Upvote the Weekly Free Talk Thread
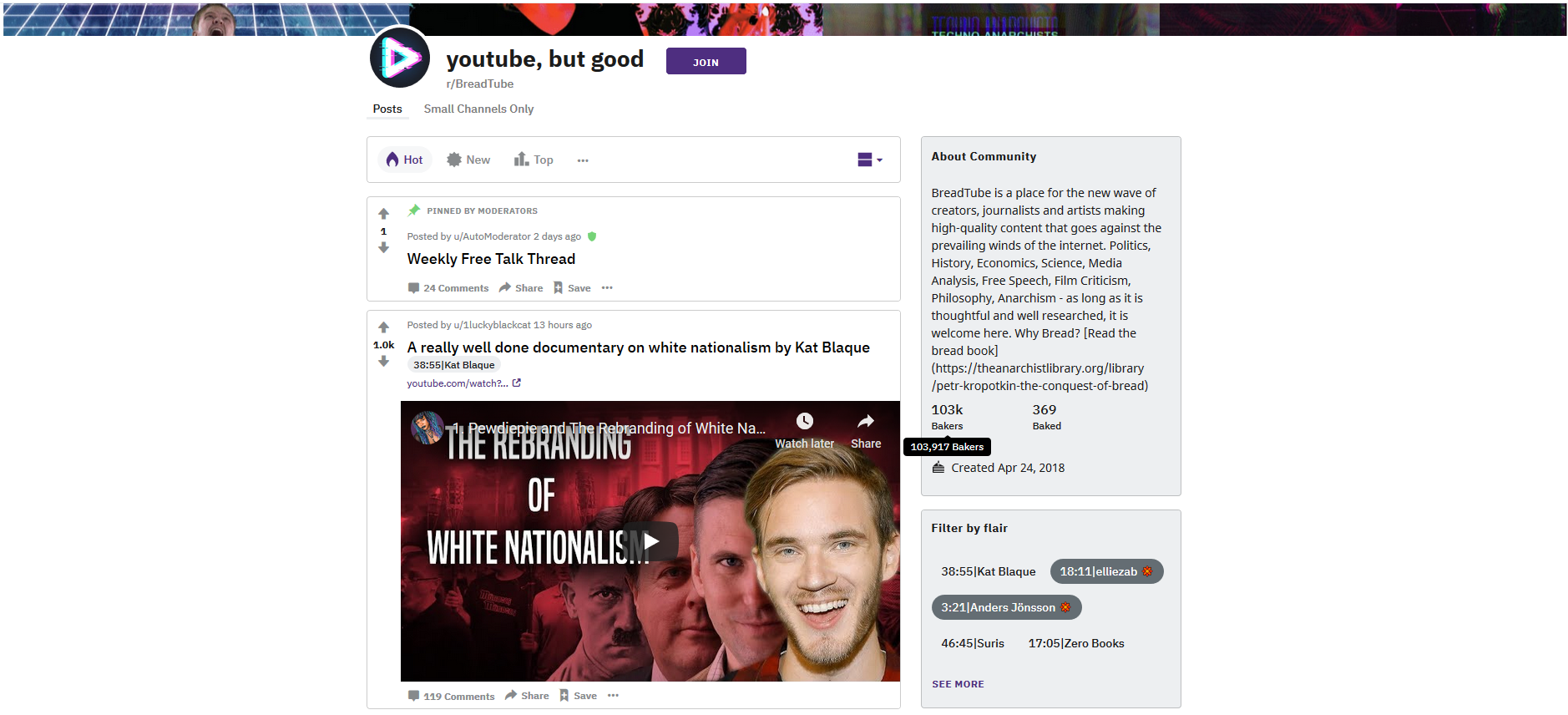 383,214
